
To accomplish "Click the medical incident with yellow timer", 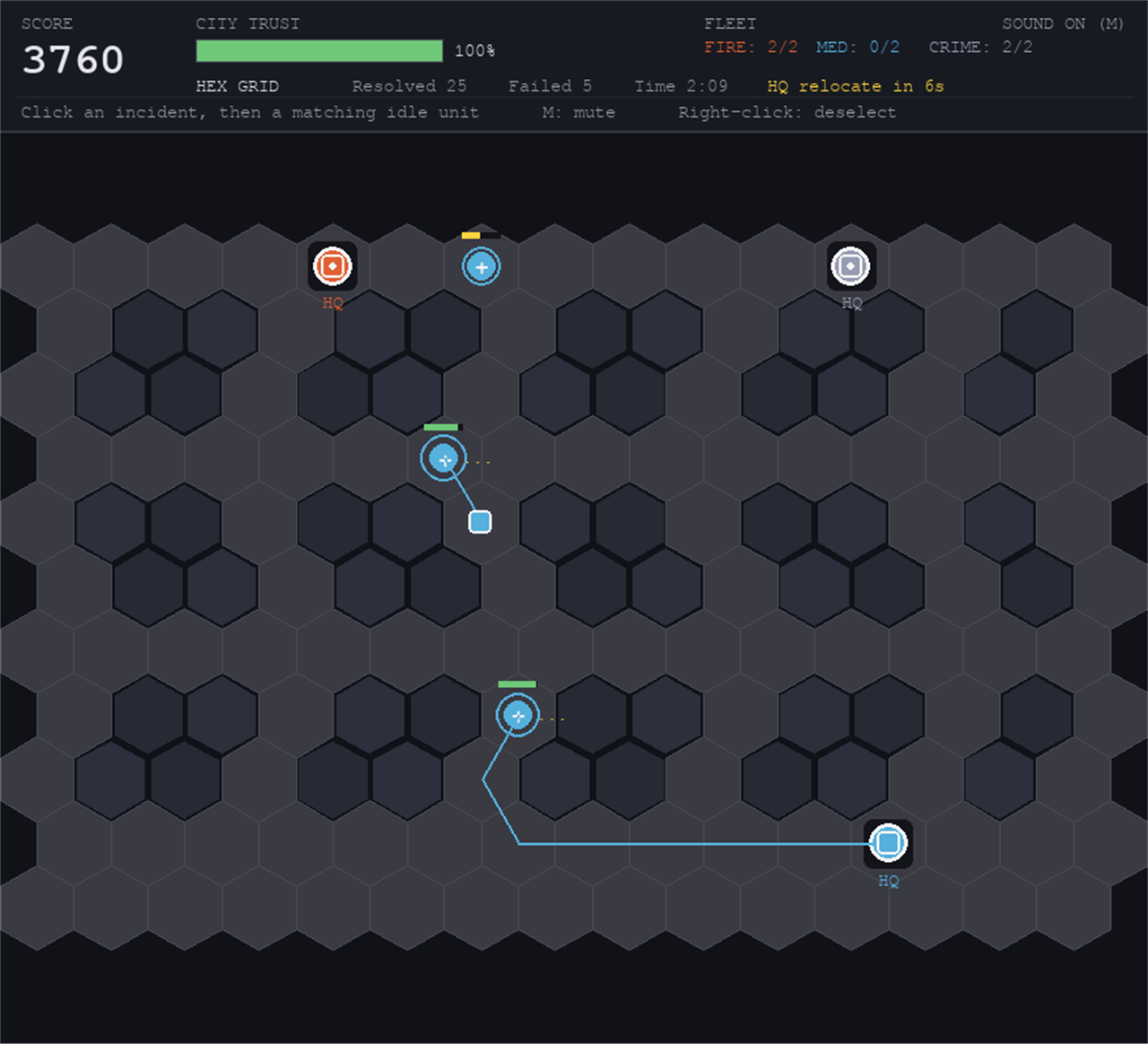I will click(x=482, y=267).
